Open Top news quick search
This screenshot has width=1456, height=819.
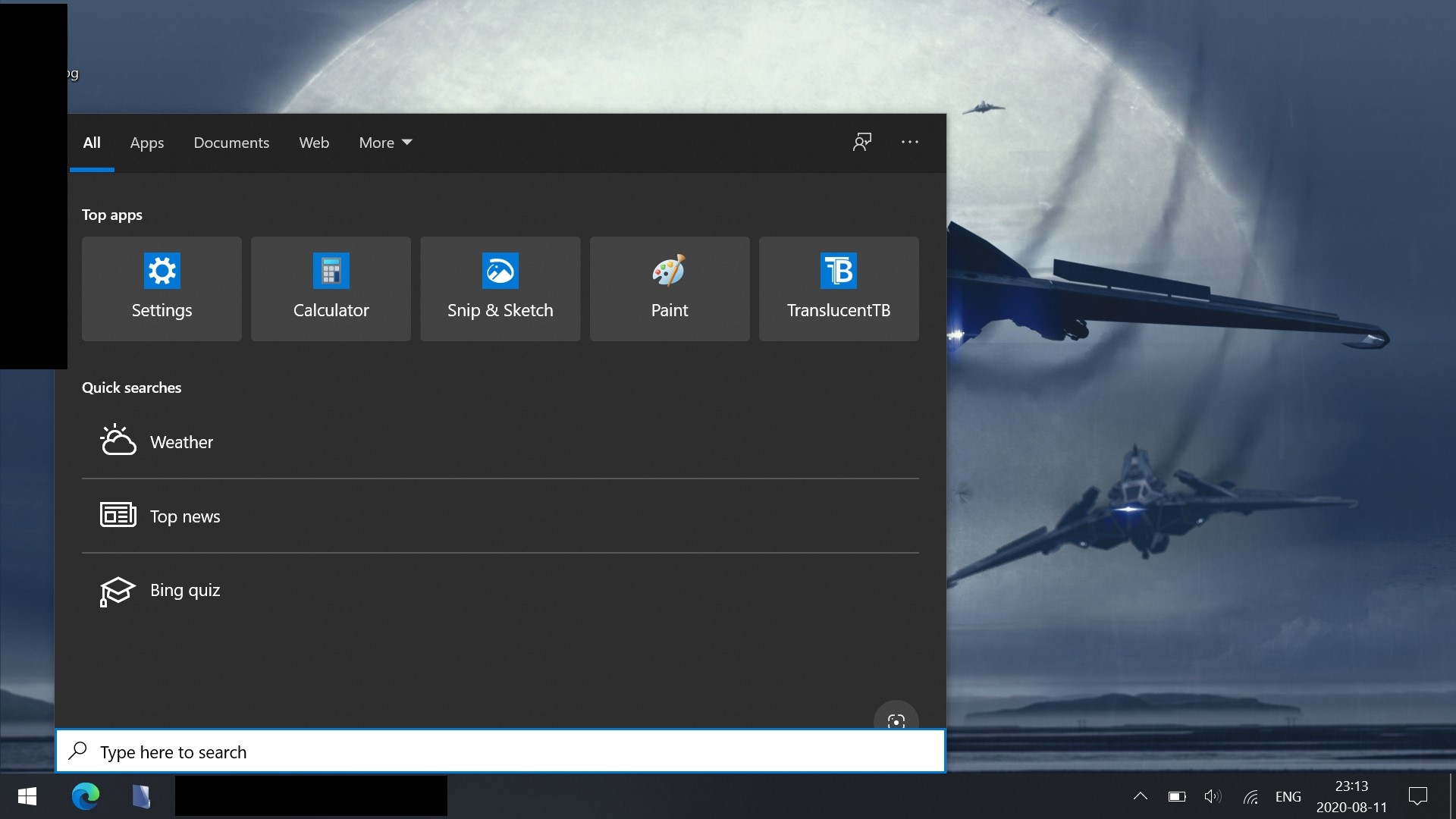click(x=184, y=516)
